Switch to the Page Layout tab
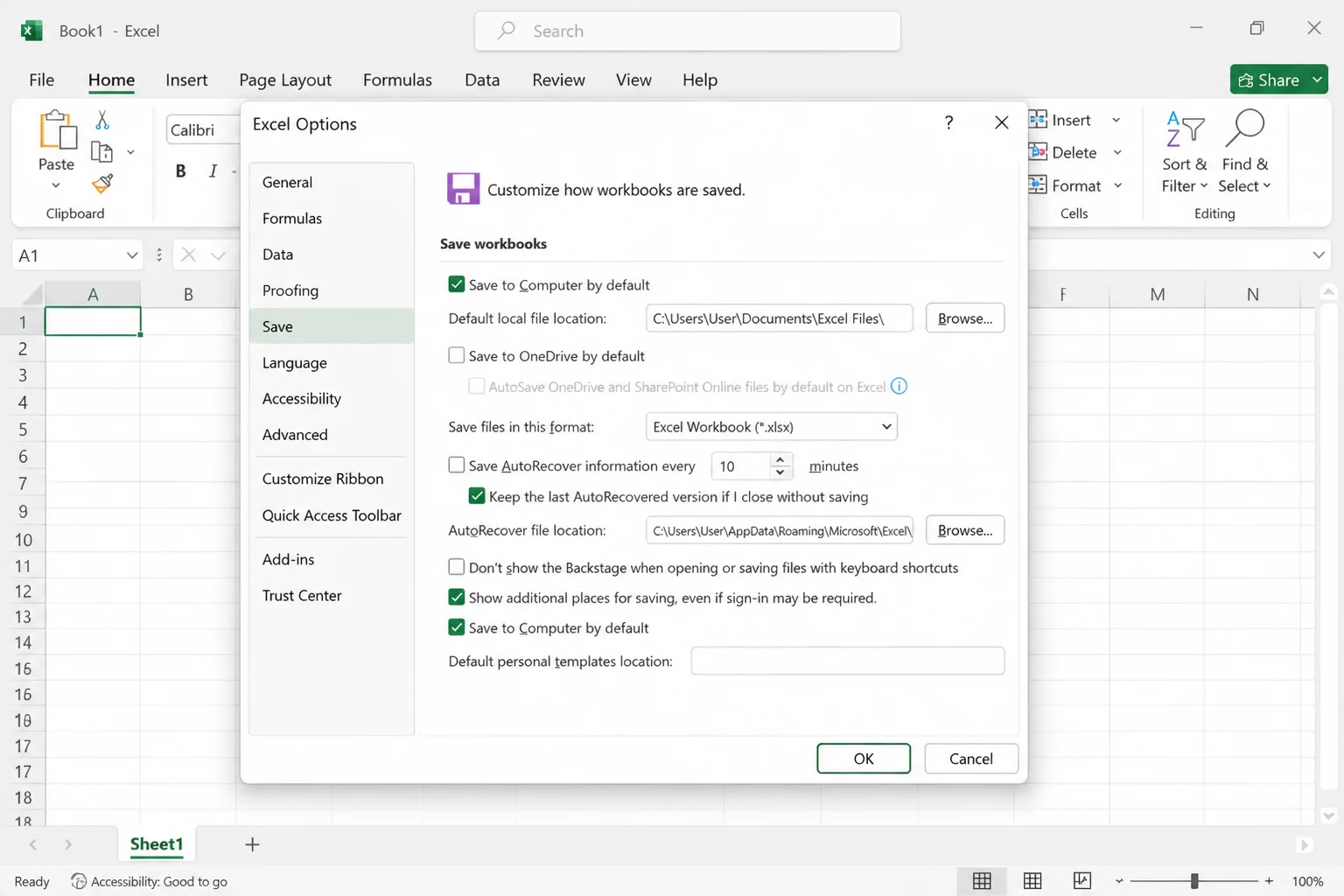Image resolution: width=1344 pixels, height=896 pixels. coord(285,80)
